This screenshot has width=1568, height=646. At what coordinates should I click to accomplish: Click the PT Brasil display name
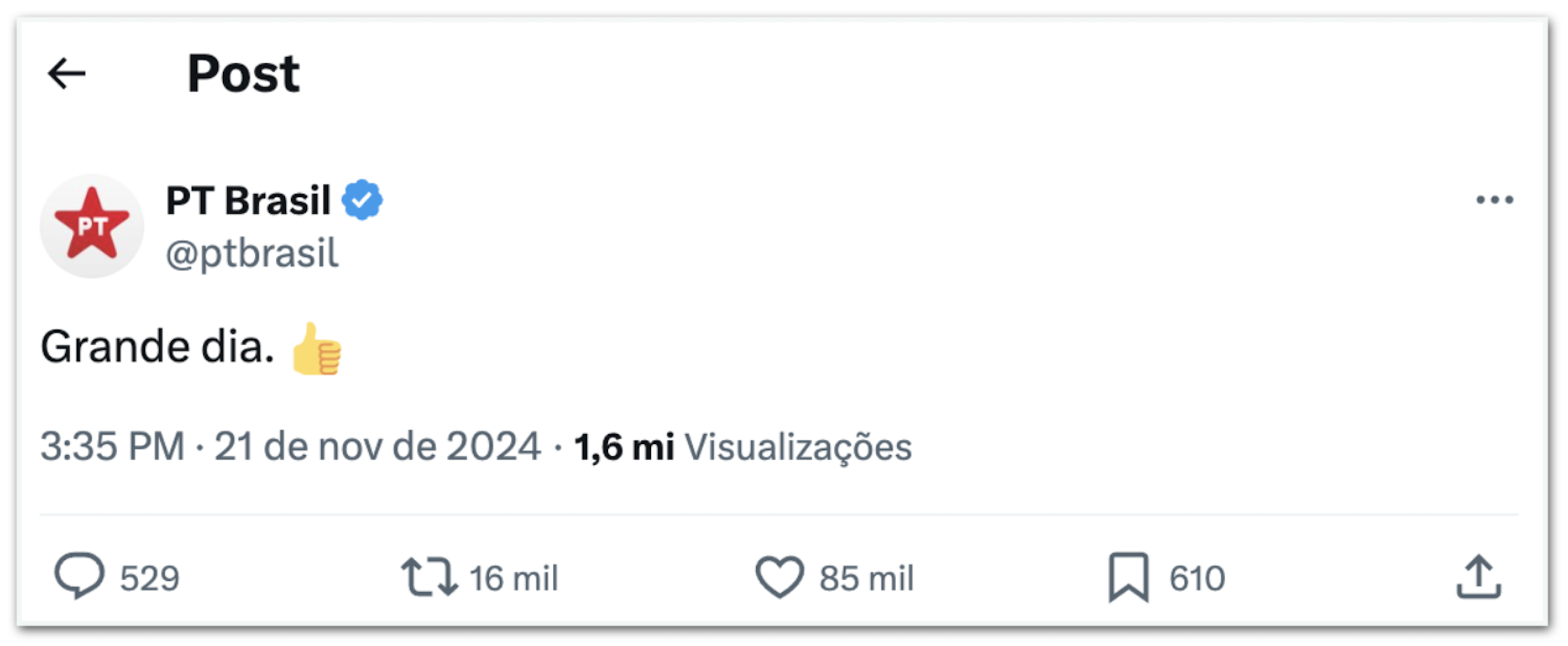(248, 200)
